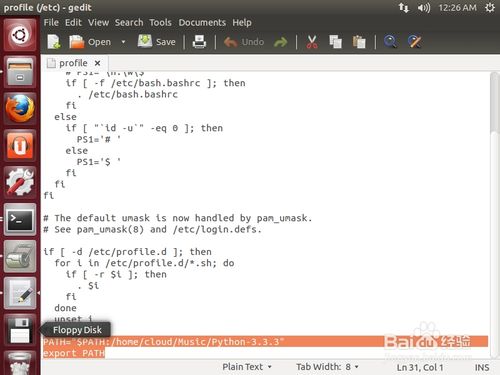Open the system gear session menu
This screenshot has width=500, height=375.
pyautogui.click(x=490, y=8)
